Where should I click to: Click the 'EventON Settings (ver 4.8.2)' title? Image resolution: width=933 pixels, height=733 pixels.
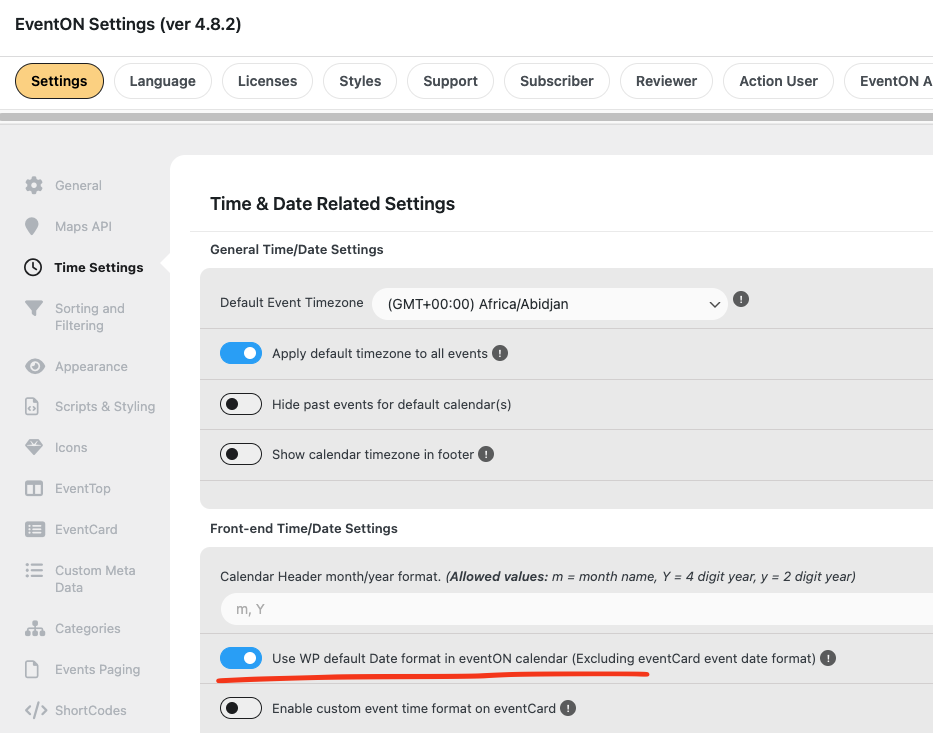click(128, 24)
